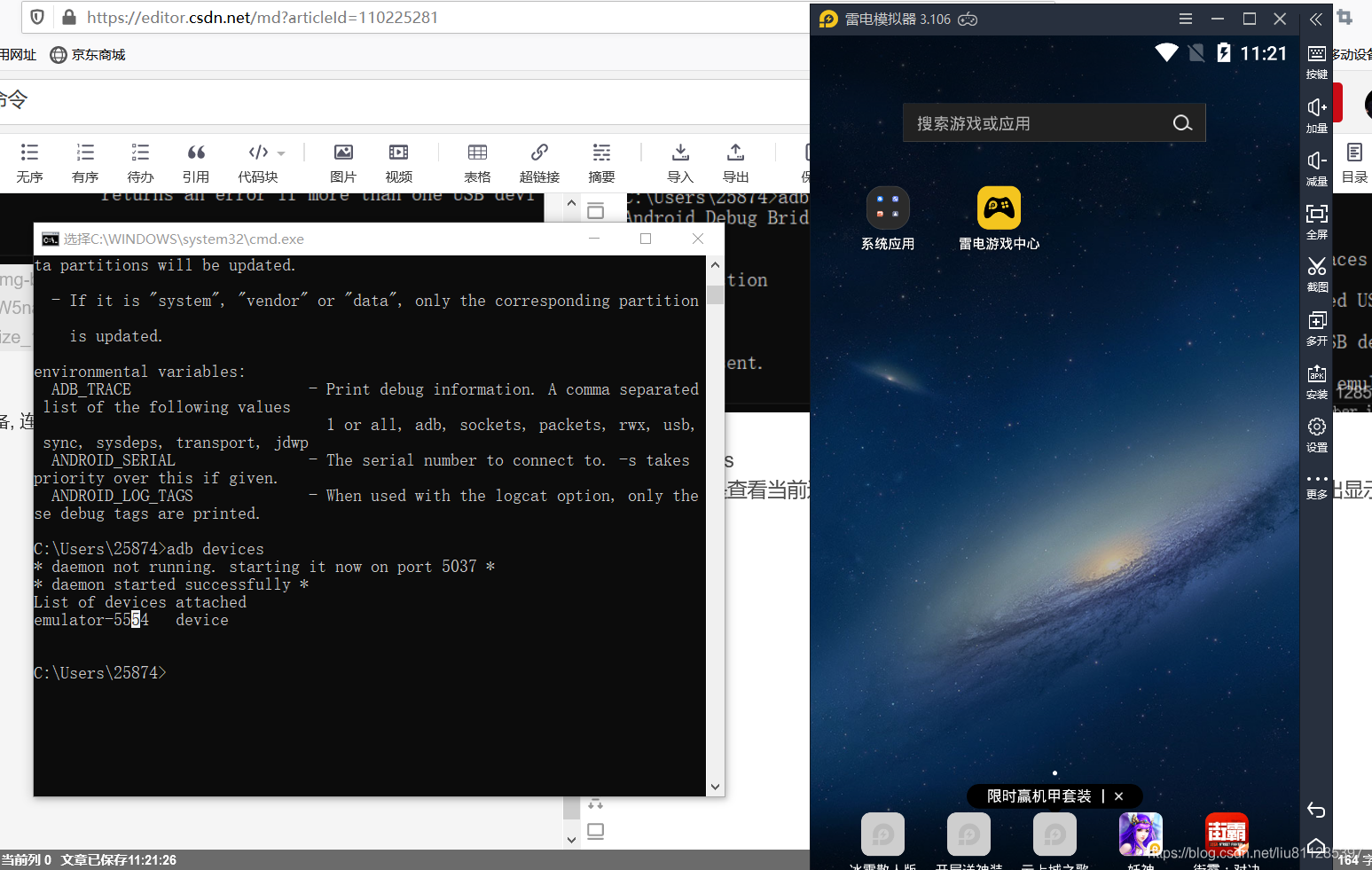Decrease emulator volume (减量)
1372x870 pixels.
coord(1317,169)
